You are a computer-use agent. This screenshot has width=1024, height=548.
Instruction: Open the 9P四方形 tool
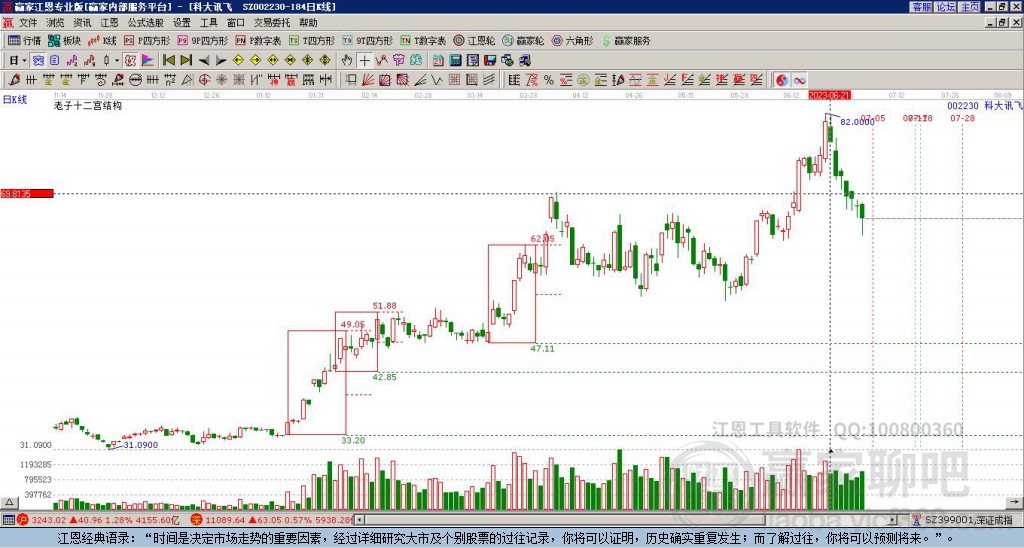tap(203, 40)
